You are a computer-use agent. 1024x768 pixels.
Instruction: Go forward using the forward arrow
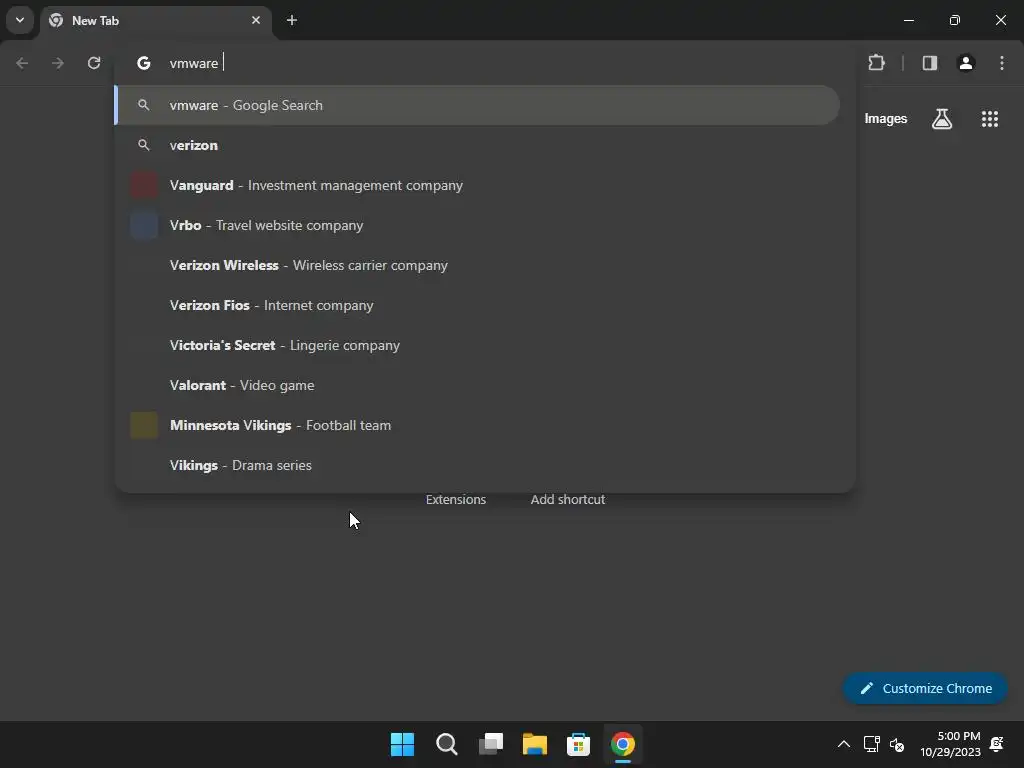[x=58, y=63]
